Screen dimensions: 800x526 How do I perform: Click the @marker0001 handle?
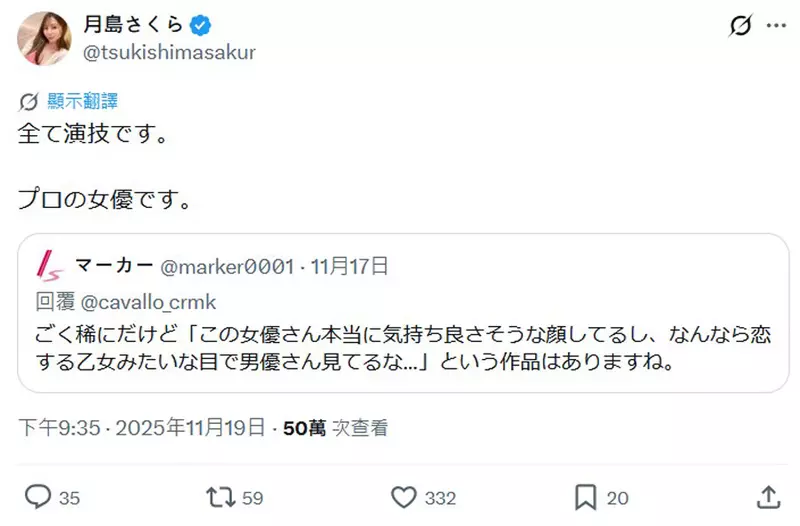227,266
